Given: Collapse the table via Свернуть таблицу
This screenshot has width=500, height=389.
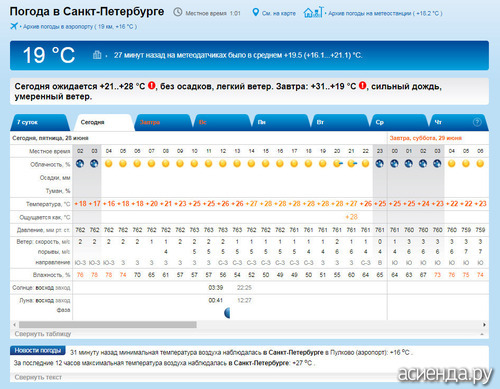Looking at the screenshot, I should pos(43,334).
